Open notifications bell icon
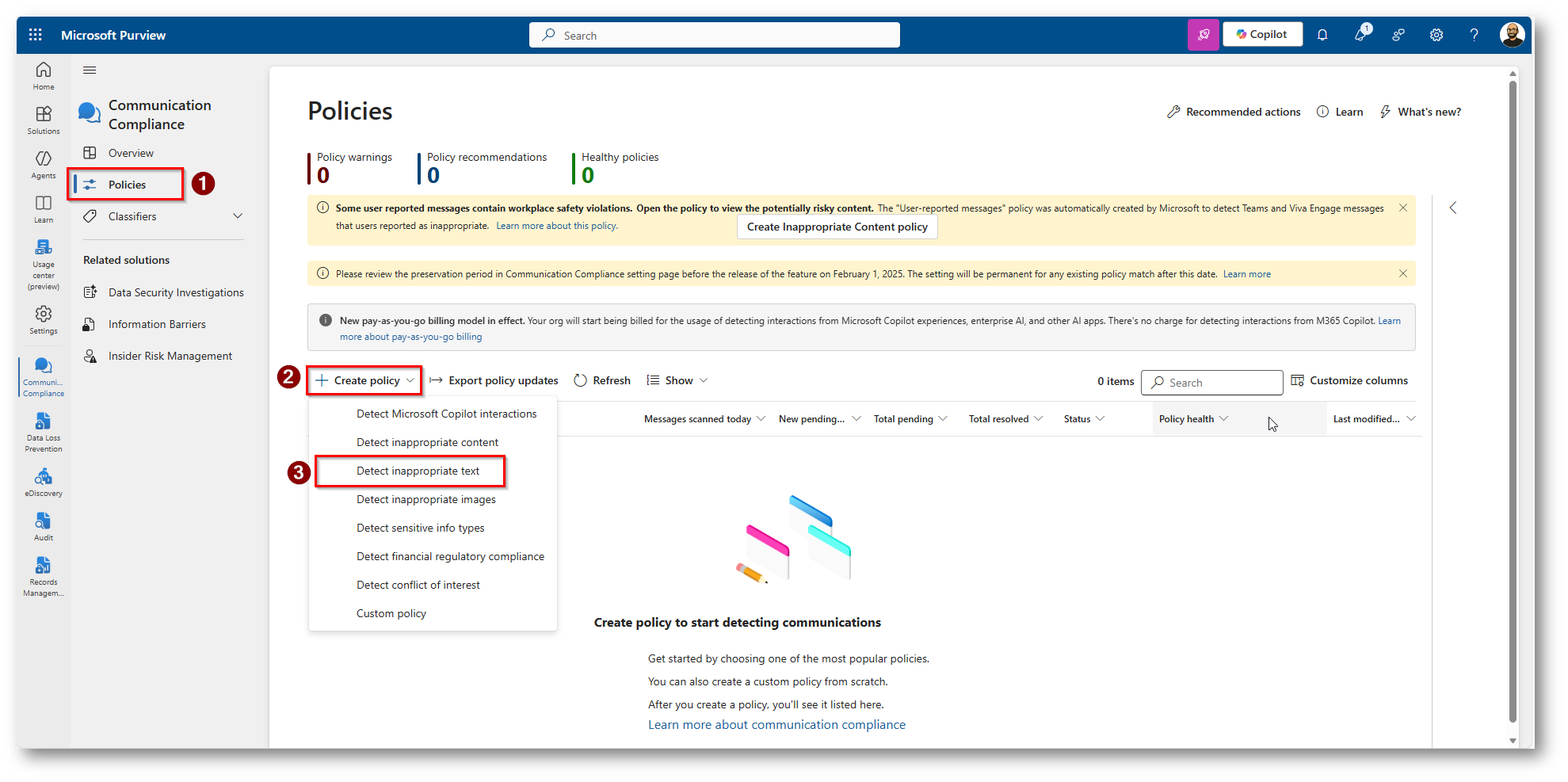This screenshot has width=1568, height=782. [1322, 35]
